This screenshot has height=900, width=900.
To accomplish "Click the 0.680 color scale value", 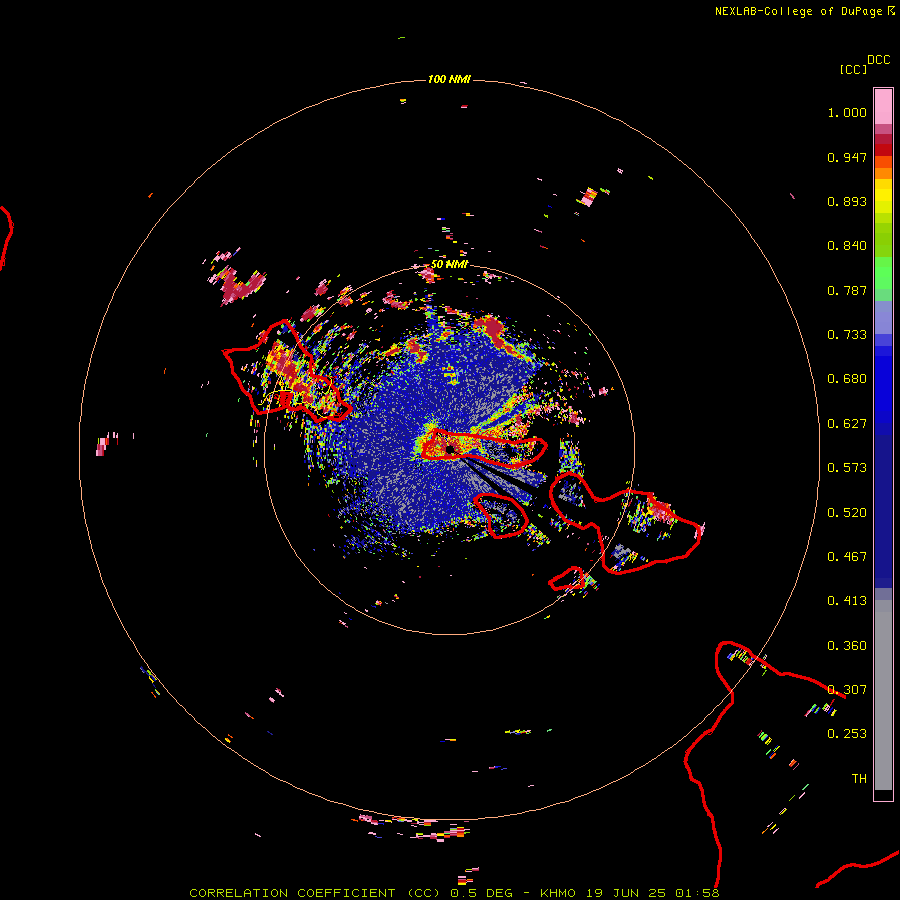I will coord(847,379).
